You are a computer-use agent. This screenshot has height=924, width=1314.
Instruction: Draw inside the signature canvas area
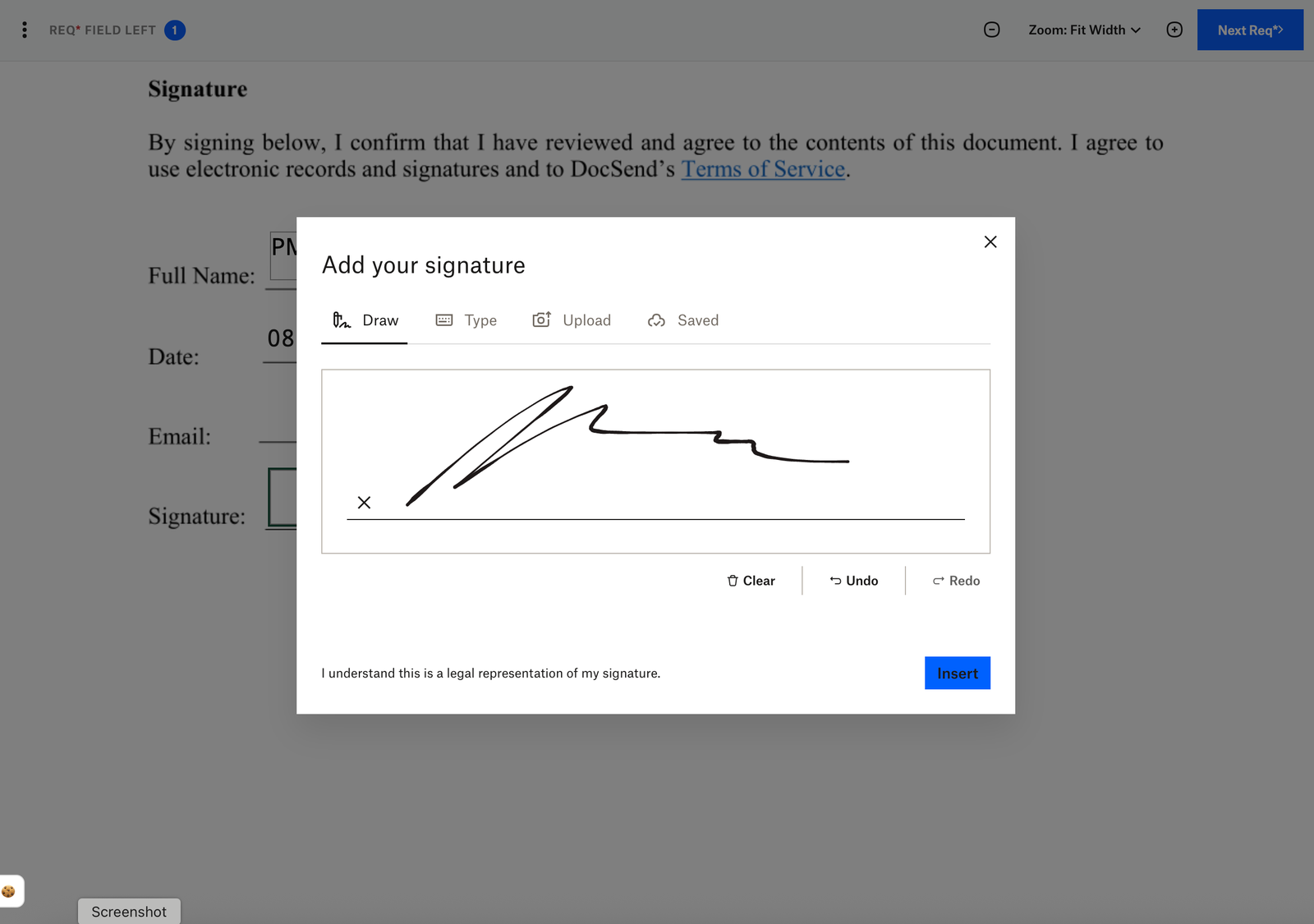655,460
